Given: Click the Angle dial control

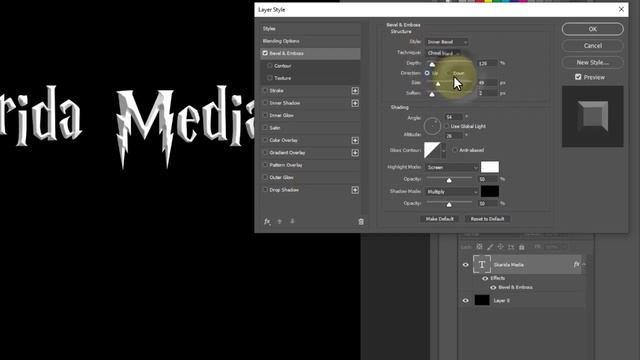Looking at the screenshot, I should (432, 126).
